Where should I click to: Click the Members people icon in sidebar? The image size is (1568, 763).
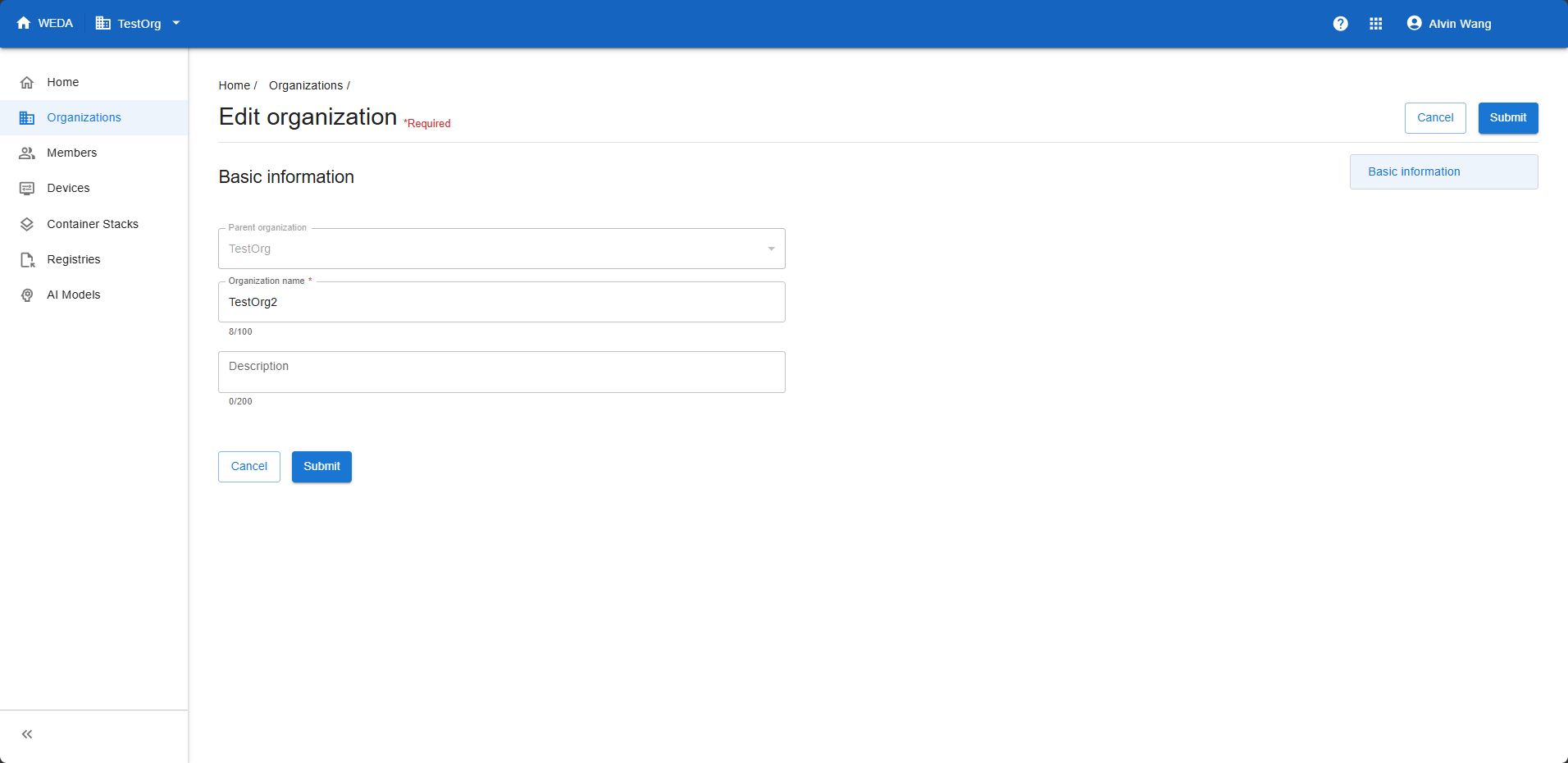point(27,153)
